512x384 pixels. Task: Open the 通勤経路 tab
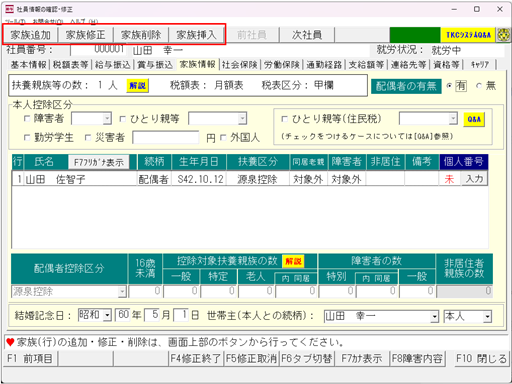pyautogui.click(x=324, y=65)
